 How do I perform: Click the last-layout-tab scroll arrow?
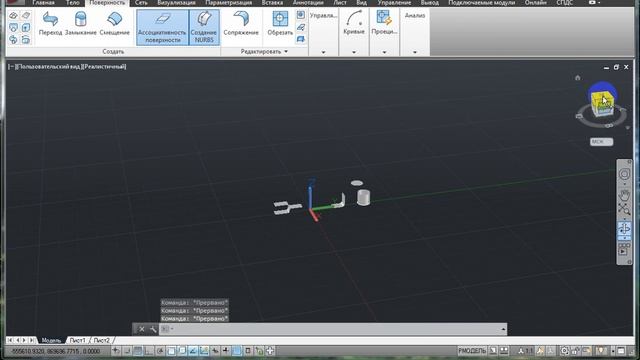click(31, 340)
